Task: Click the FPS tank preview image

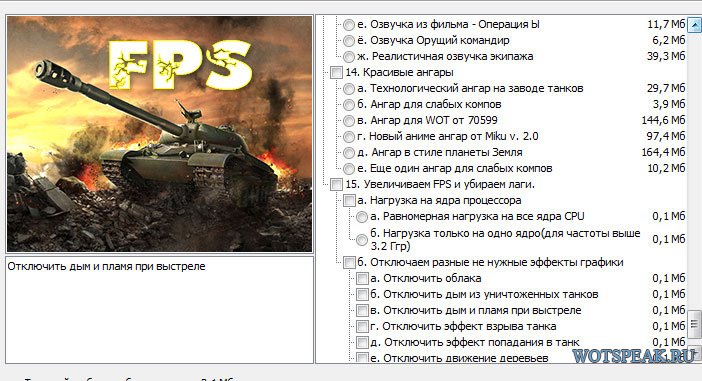Action: click(x=159, y=134)
